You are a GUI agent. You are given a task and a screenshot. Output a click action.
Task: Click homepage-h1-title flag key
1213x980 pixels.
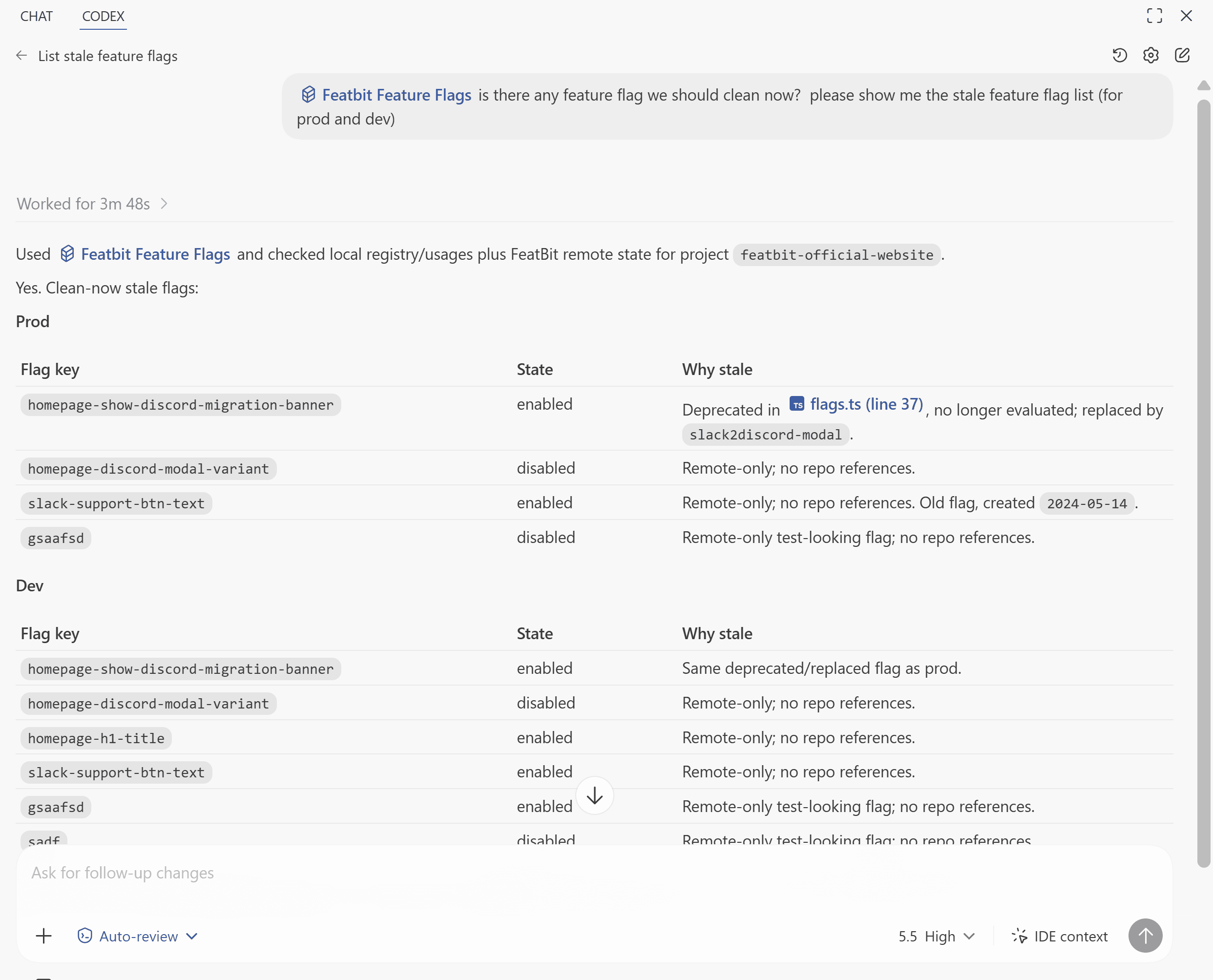(96, 738)
